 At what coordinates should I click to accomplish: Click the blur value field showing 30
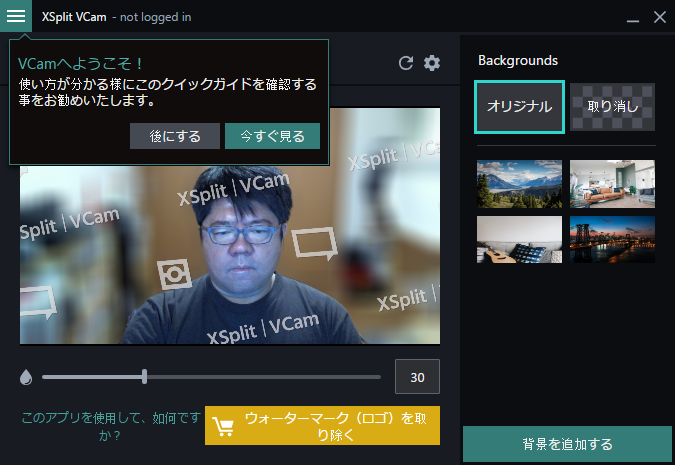coord(417,377)
